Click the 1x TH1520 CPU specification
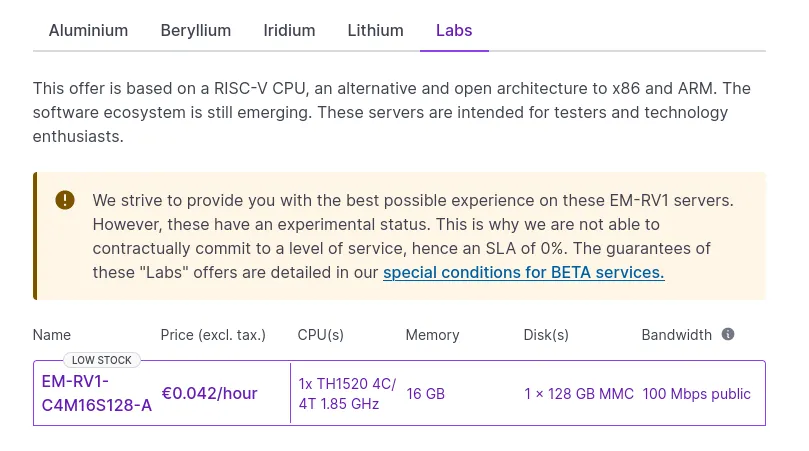This screenshot has height=451, width=809. (x=347, y=394)
